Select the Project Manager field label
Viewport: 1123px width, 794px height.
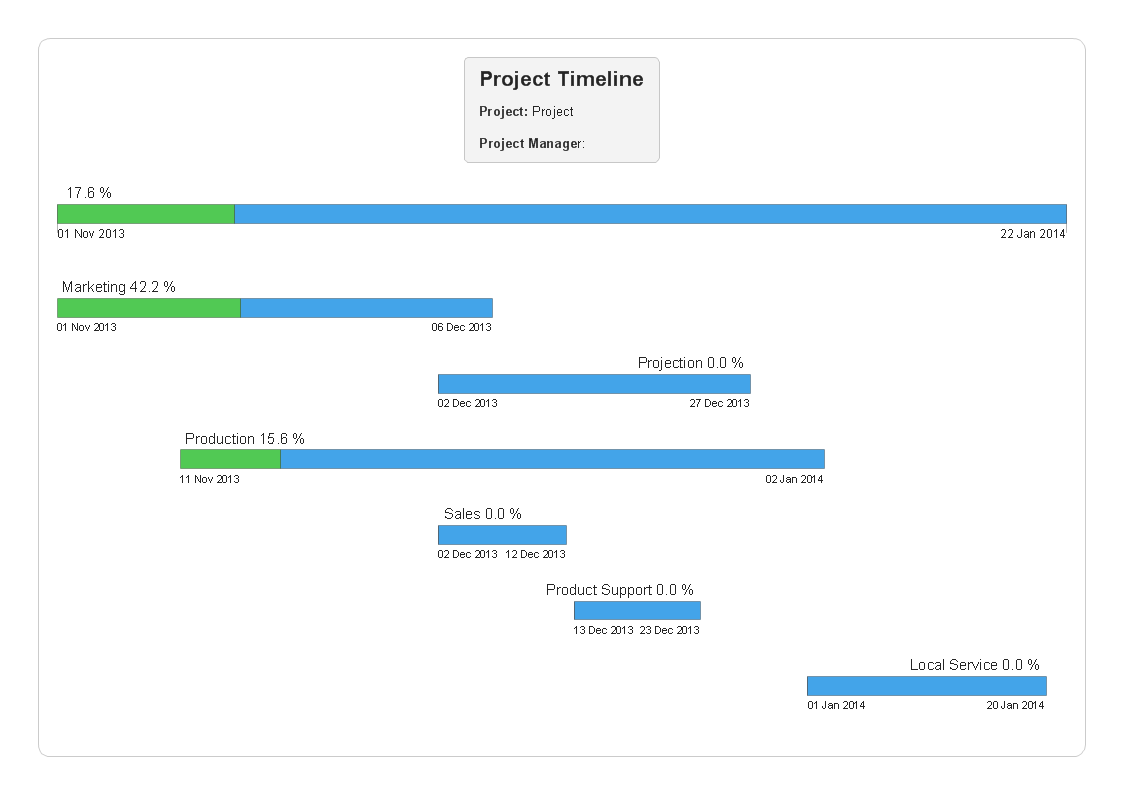coord(530,144)
